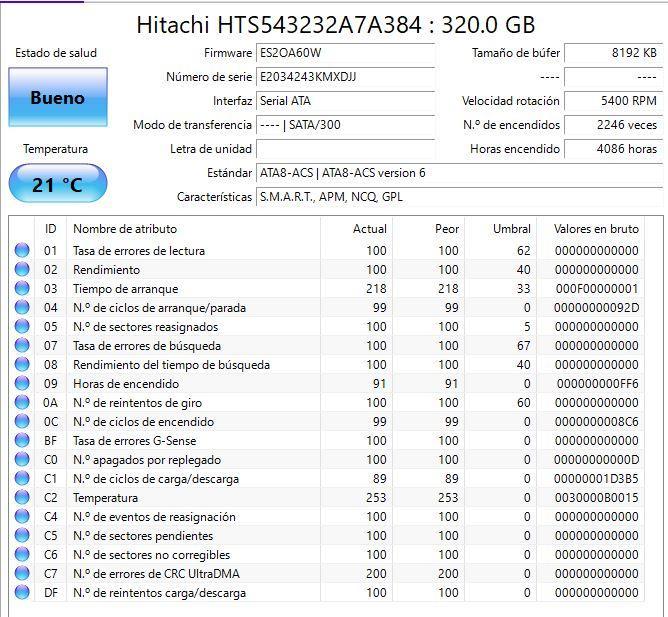
Task: Click raw value 0000000092D
Action: pyautogui.click(x=596, y=308)
